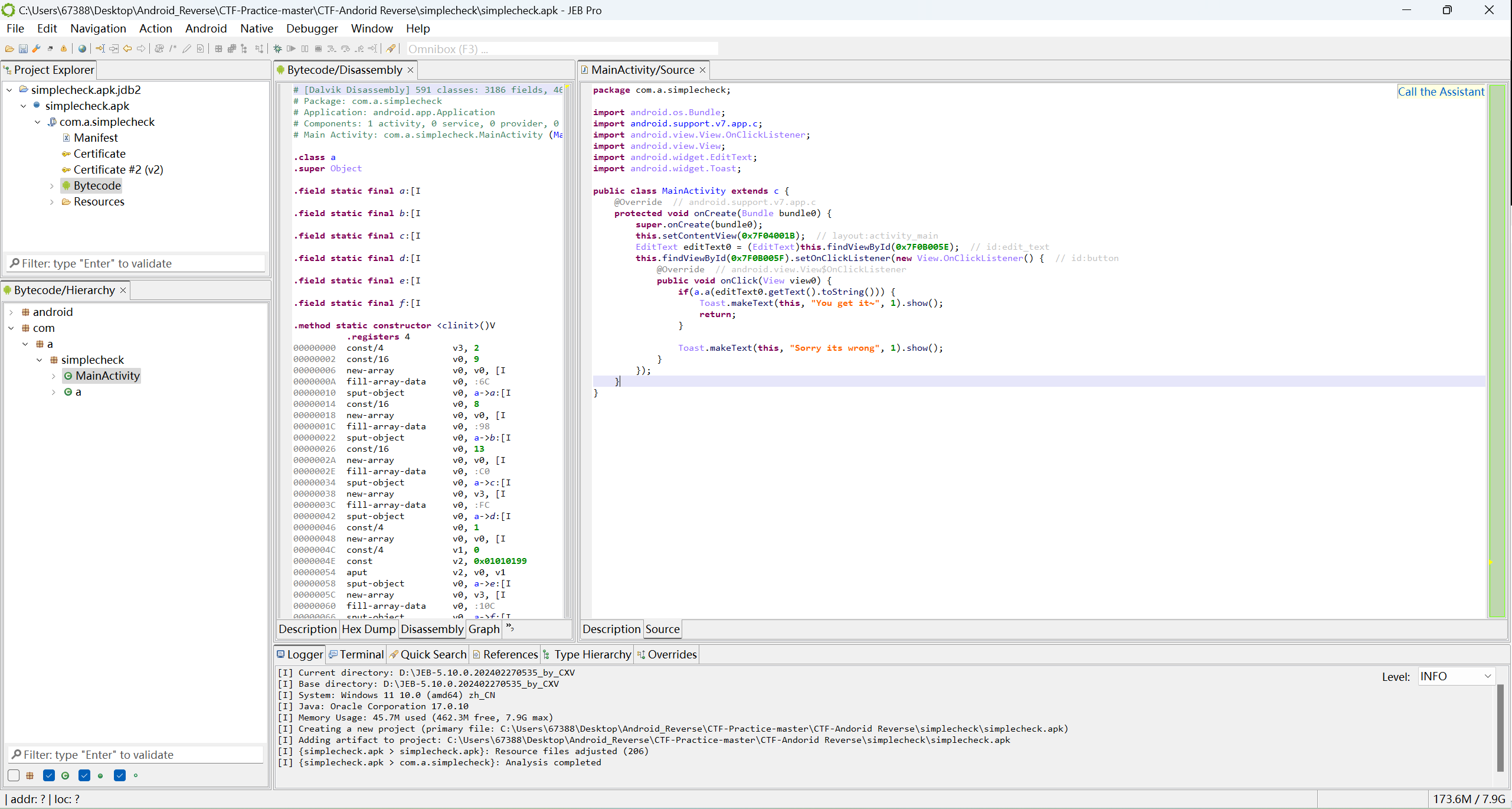
Task: Toggle the classes (C icon) checkbox
Action: [49, 775]
